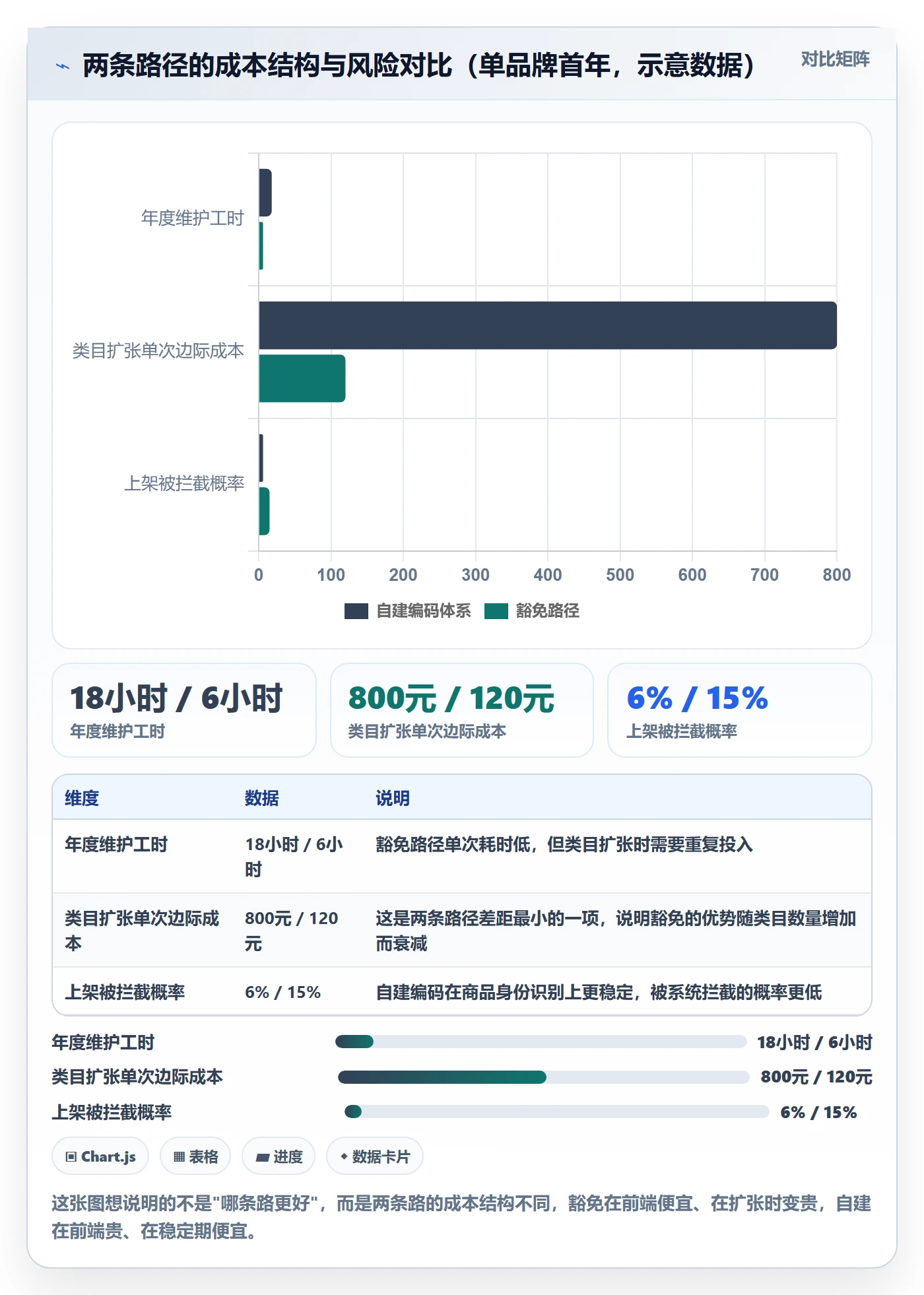
Task: Open the 6% / 15% data card
Action: tap(740, 710)
